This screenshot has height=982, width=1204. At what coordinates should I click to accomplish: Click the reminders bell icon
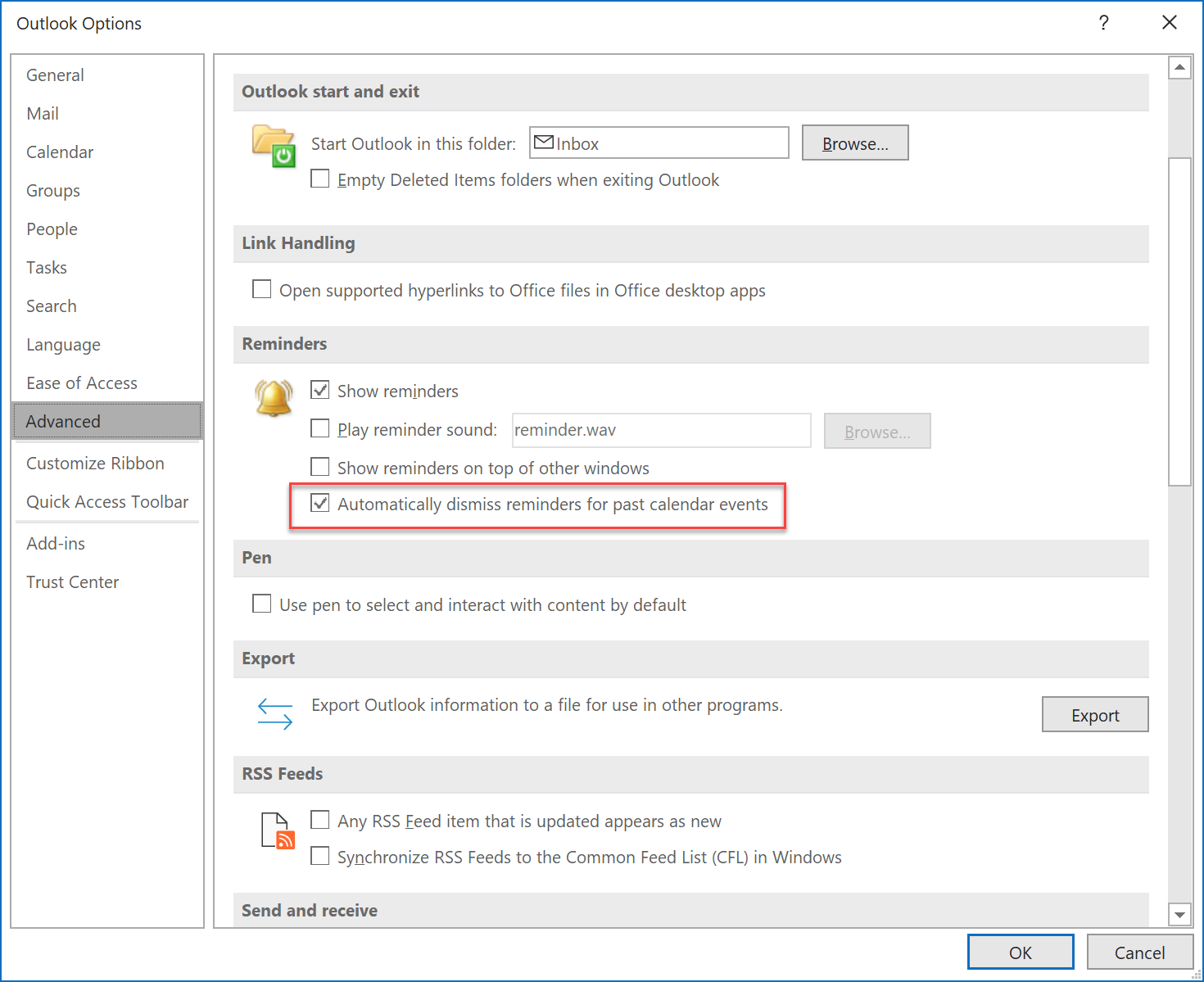(x=274, y=398)
